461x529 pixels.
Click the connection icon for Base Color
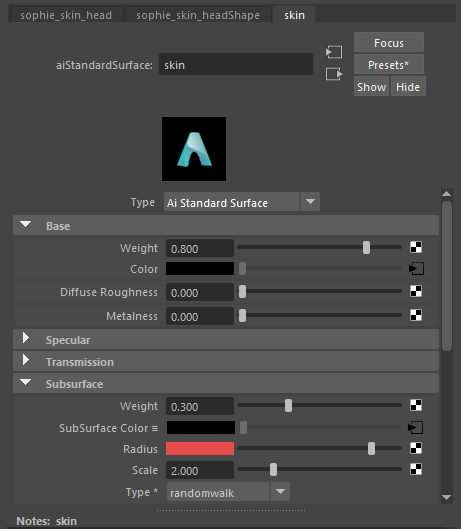416,269
